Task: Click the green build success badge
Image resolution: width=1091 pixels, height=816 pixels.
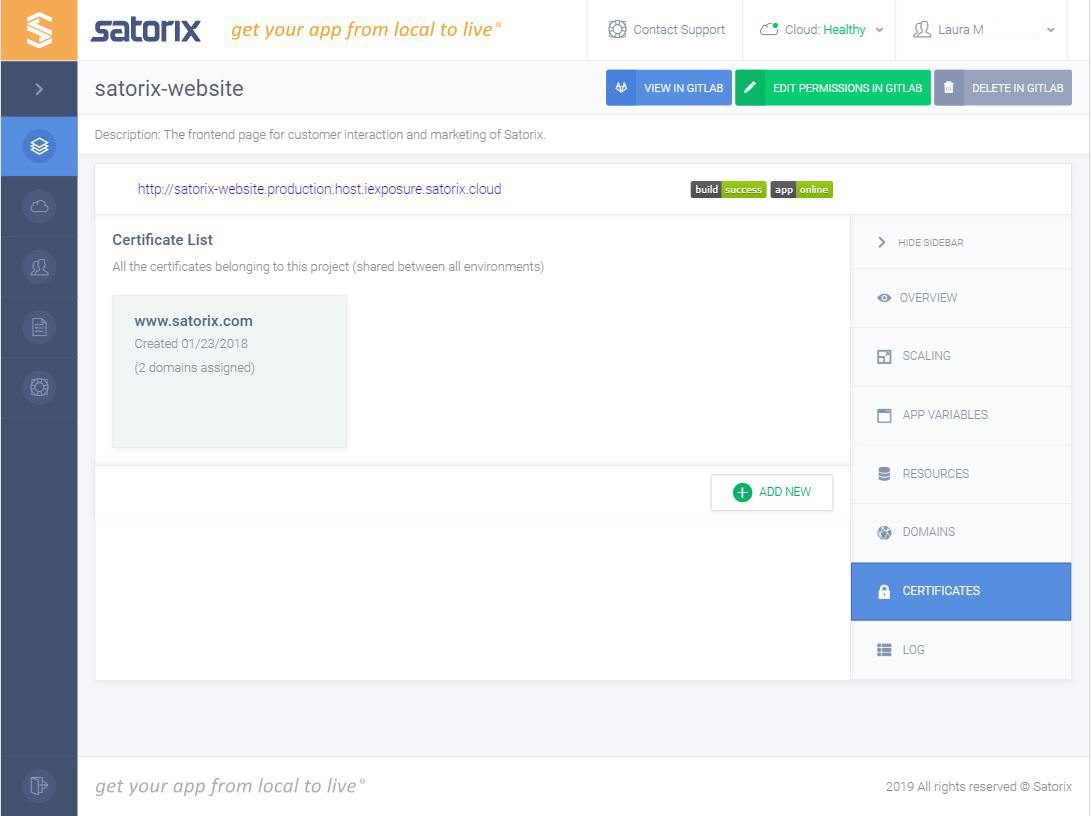Action: click(728, 189)
